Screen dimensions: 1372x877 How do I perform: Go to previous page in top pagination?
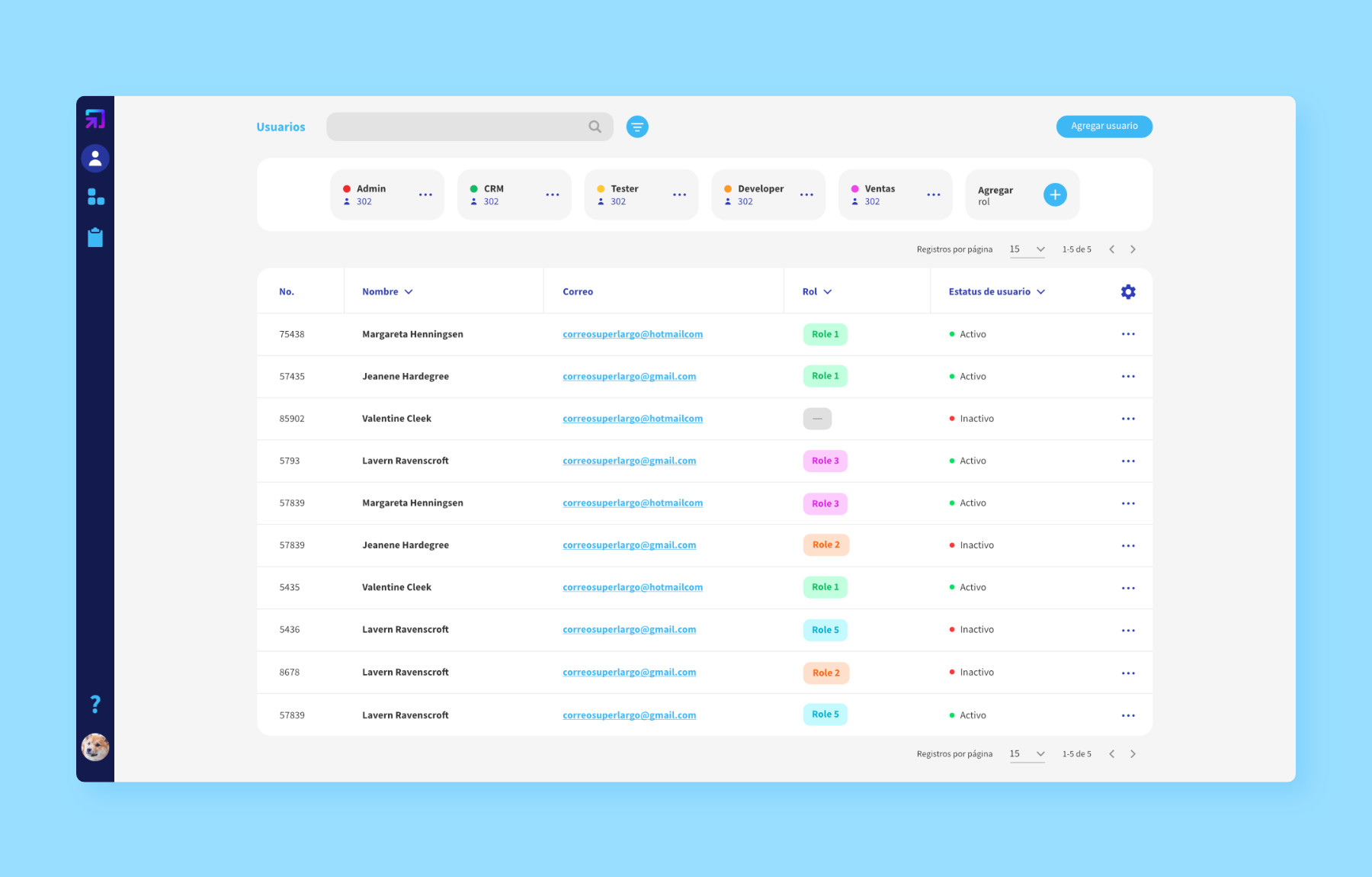tap(1111, 249)
